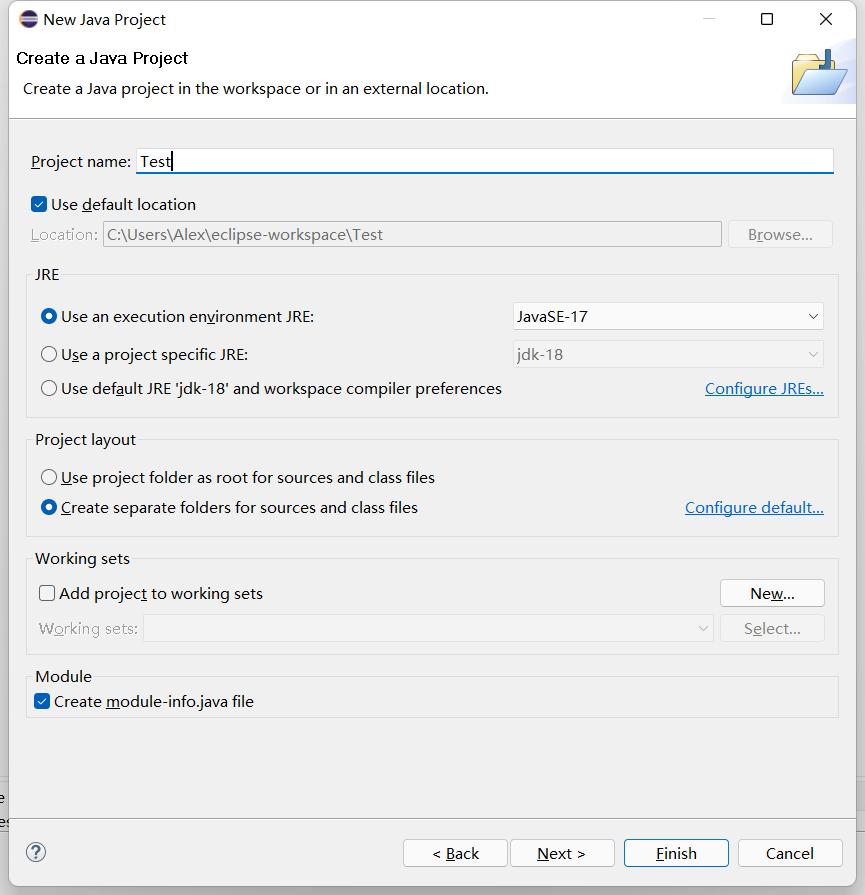Open the JavaSE-17 execution environment dropdown

point(668,316)
